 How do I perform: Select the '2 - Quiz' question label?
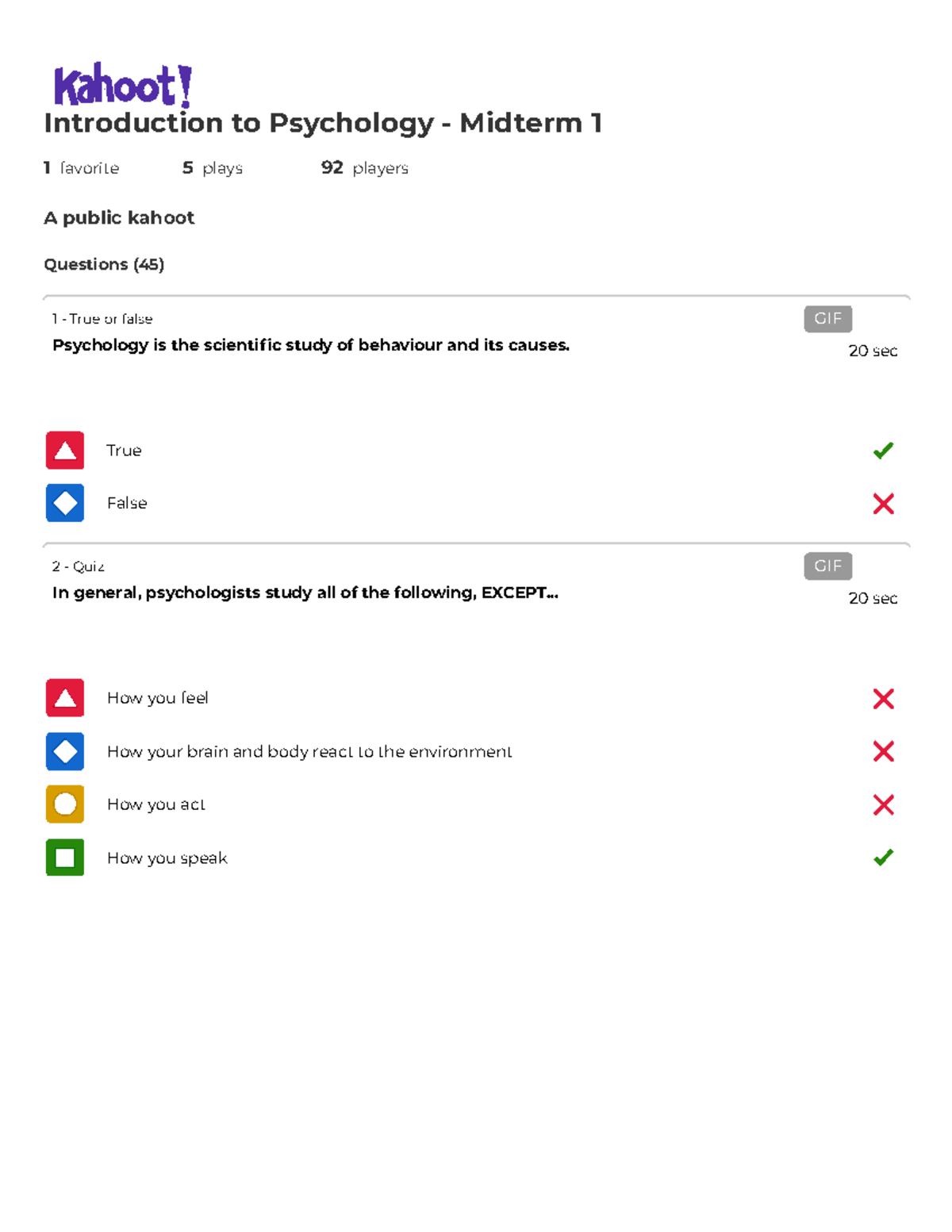pos(78,566)
